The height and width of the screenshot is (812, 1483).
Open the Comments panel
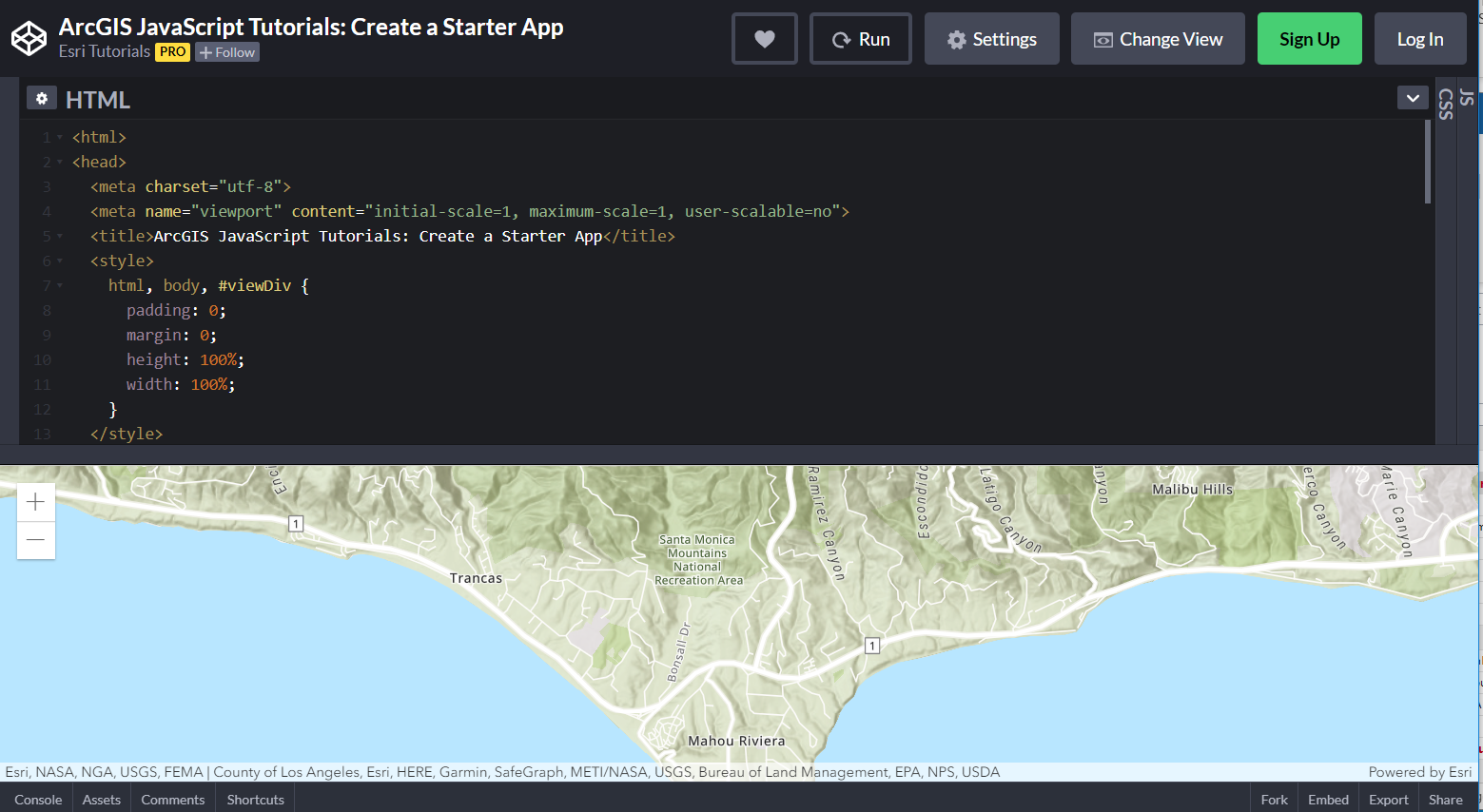[173, 800]
